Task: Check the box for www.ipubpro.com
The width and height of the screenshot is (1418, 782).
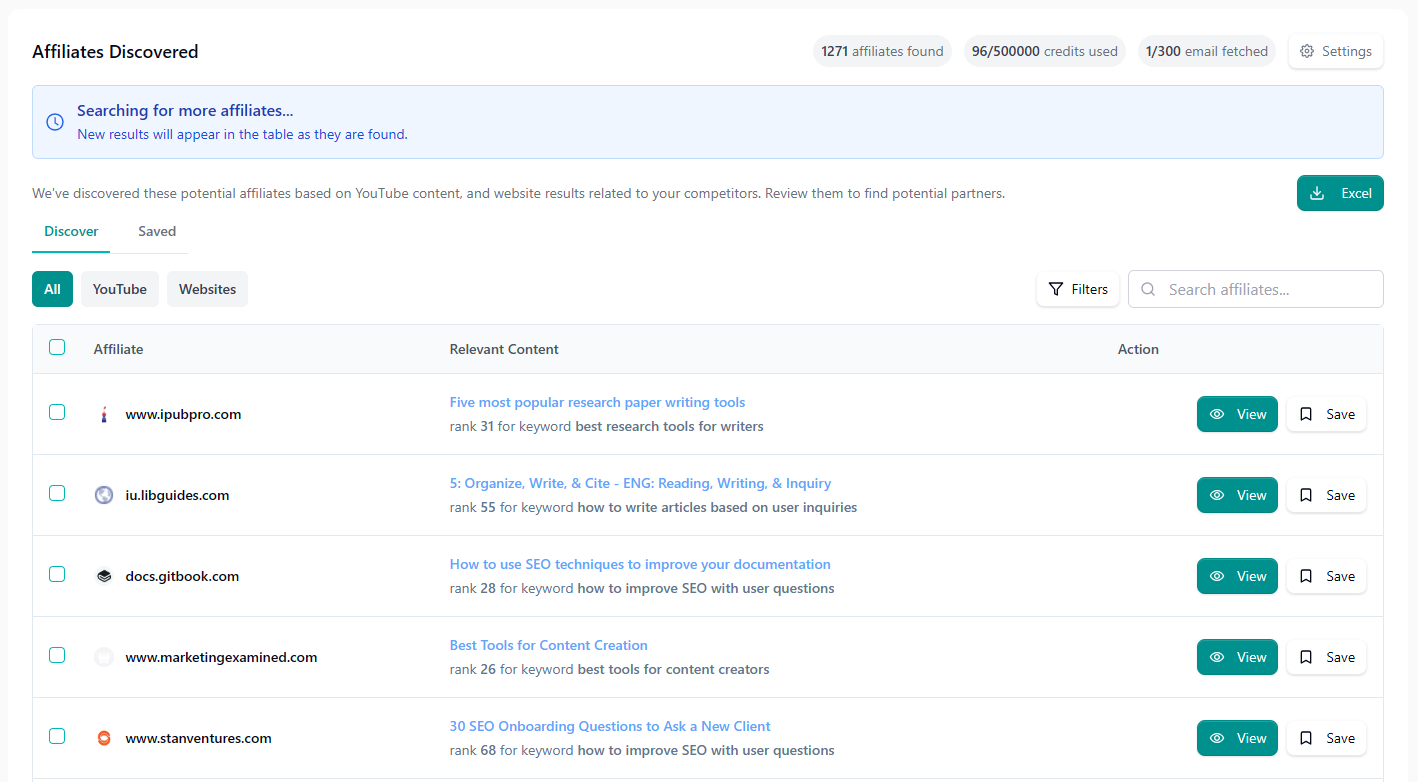Action: coord(57,412)
